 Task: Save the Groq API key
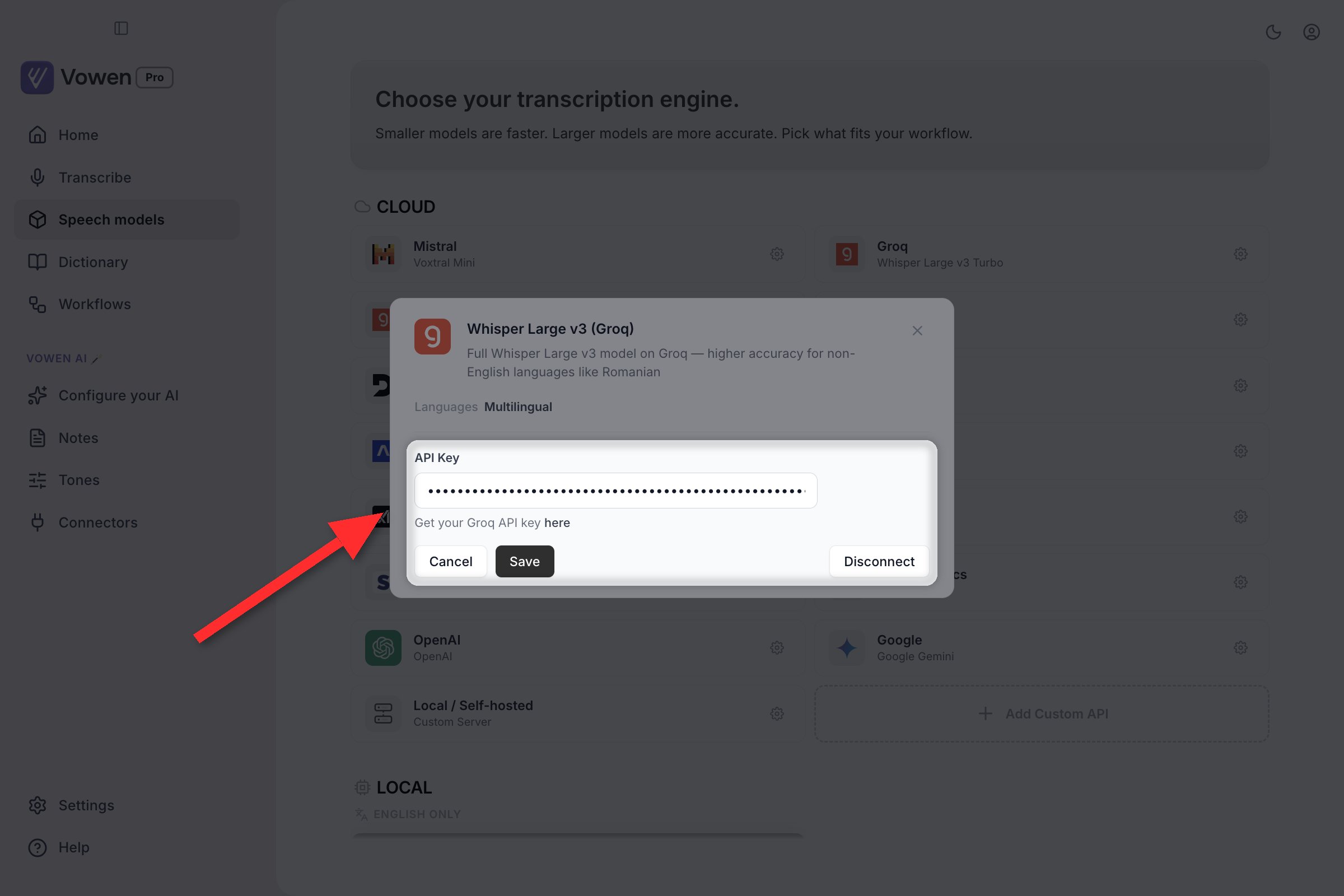pyautogui.click(x=524, y=562)
